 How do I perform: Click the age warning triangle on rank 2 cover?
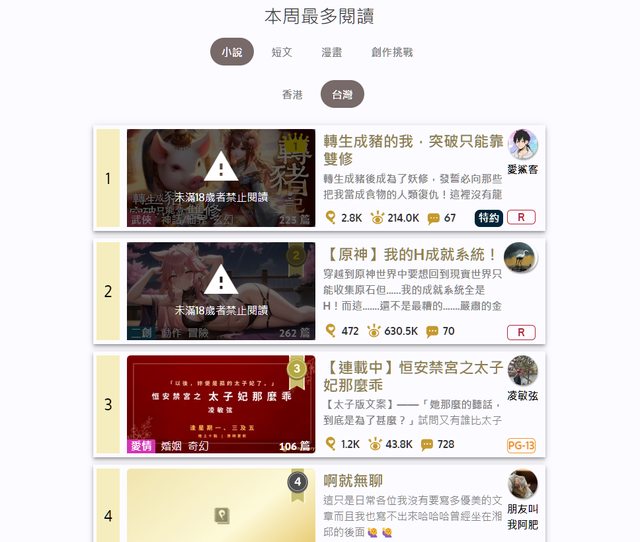point(221,279)
